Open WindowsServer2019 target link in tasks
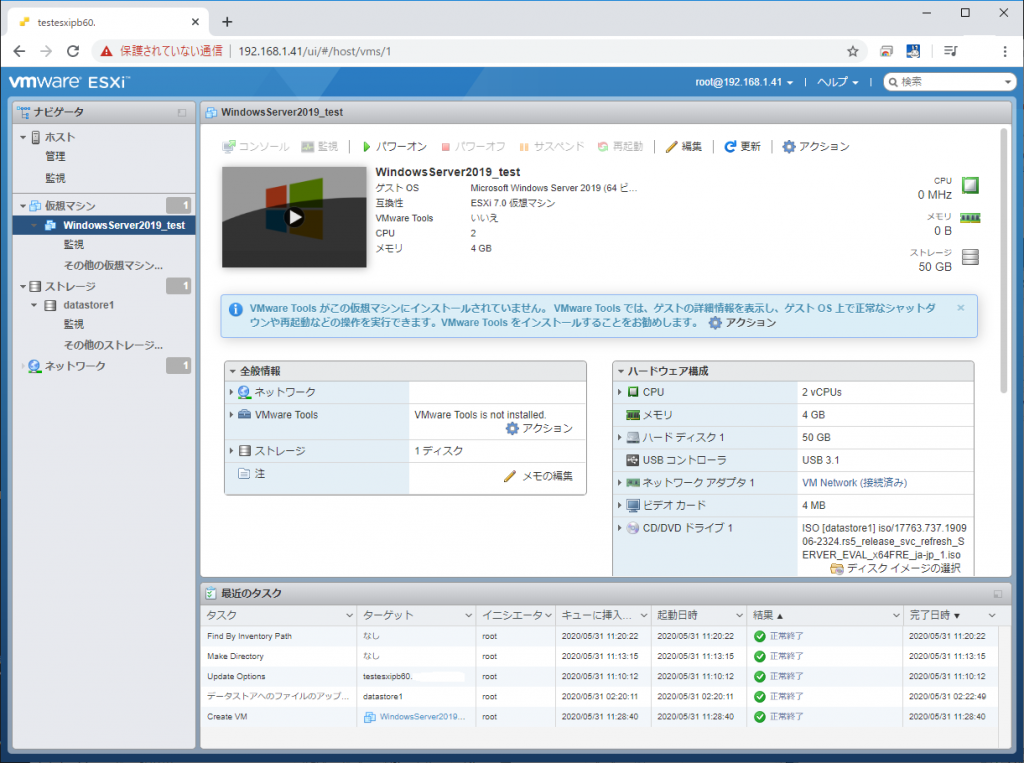 422,717
